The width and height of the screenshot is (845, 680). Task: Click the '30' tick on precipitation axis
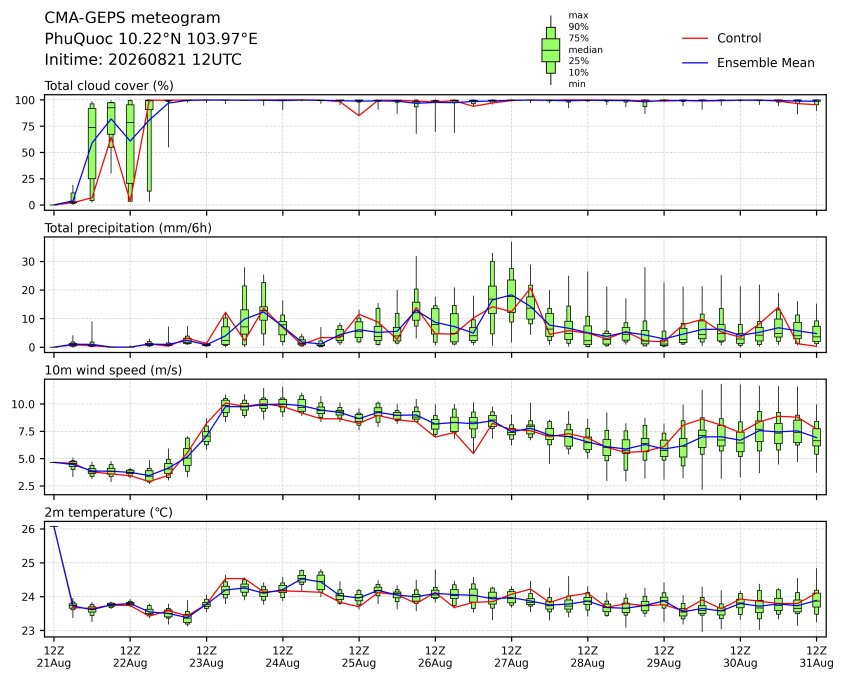click(x=29, y=262)
